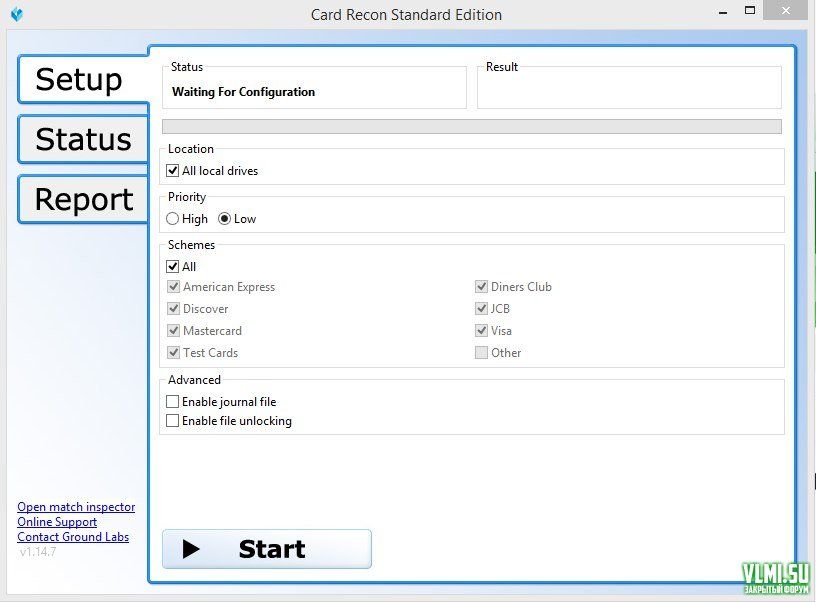Click the Mastercard scheme checkbox
The height and width of the screenshot is (602, 816).
coord(174,331)
